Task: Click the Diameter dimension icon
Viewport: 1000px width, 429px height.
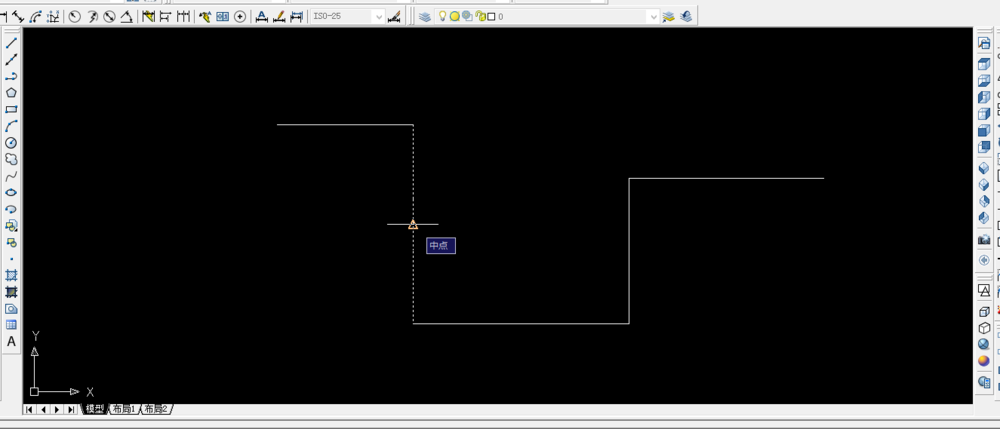Action: 109,17
